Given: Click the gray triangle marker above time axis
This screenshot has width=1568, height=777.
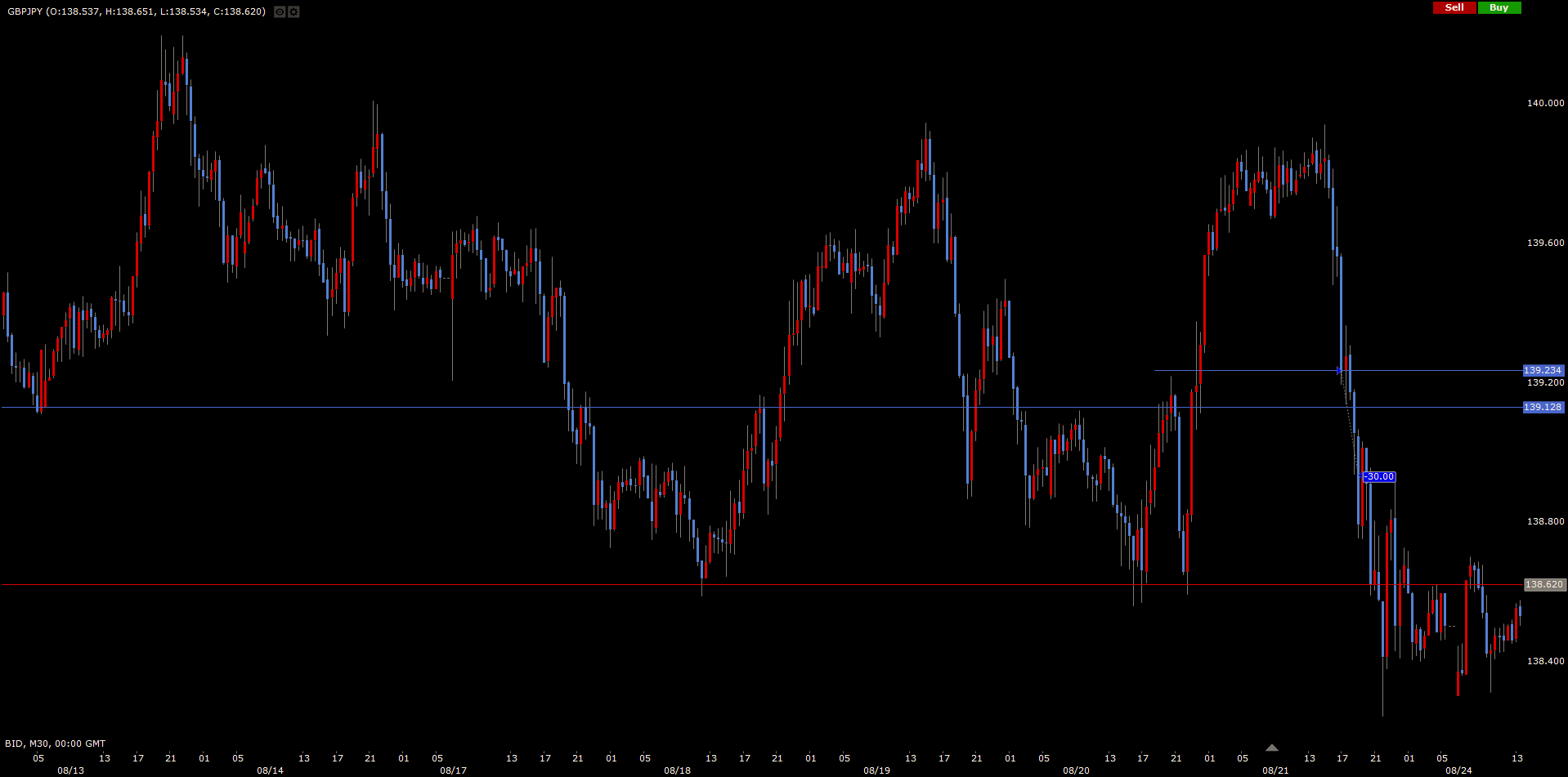Looking at the screenshot, I should point(1271,748).
